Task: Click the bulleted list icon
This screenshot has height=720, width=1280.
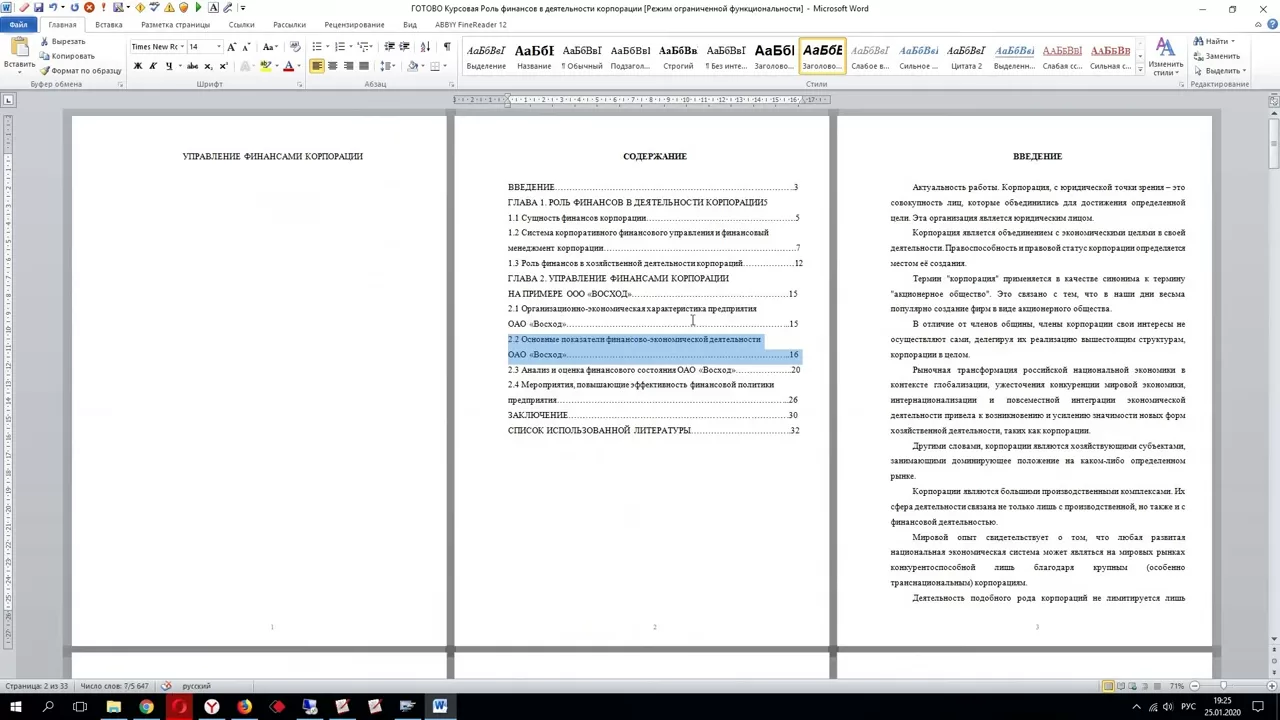Action: point(317,47)
